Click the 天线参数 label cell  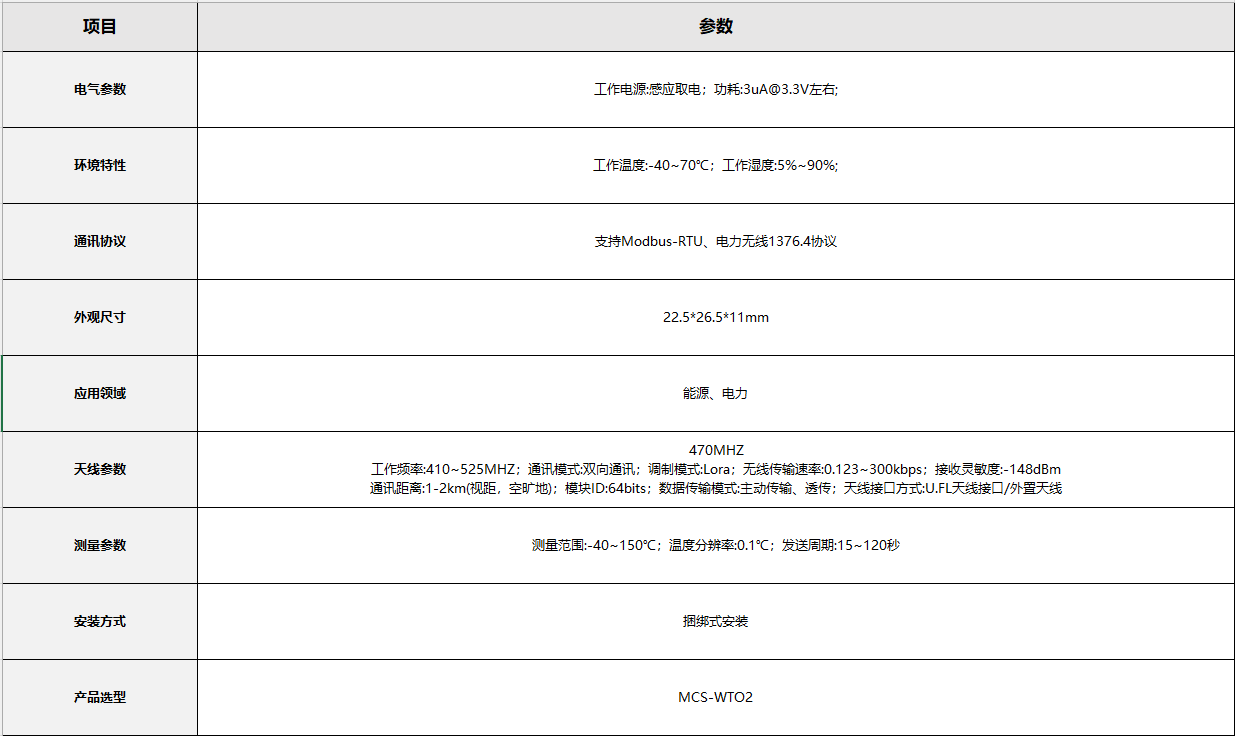coord(100,469)
